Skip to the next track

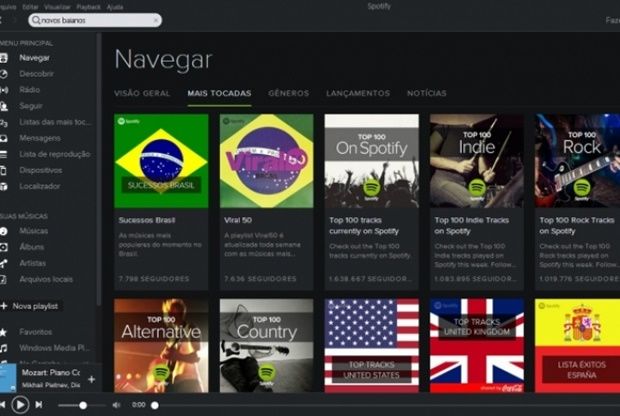click(39, 405)
